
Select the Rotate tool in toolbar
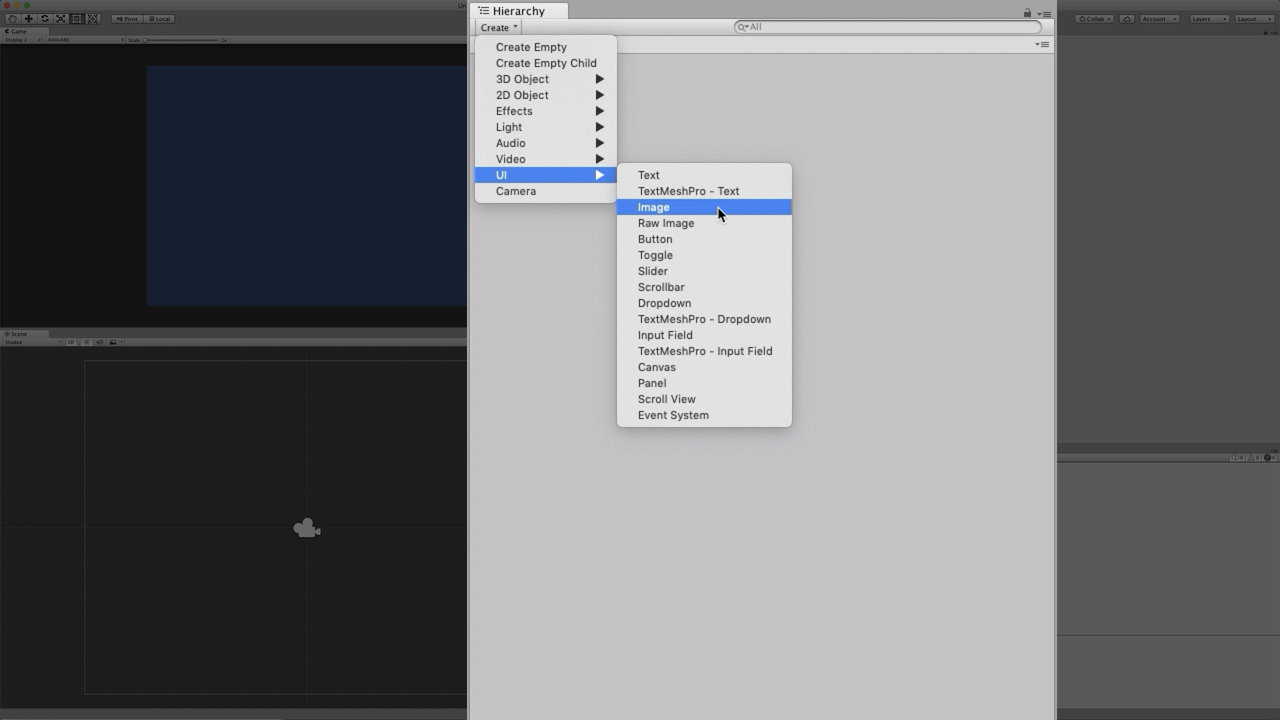44,19
